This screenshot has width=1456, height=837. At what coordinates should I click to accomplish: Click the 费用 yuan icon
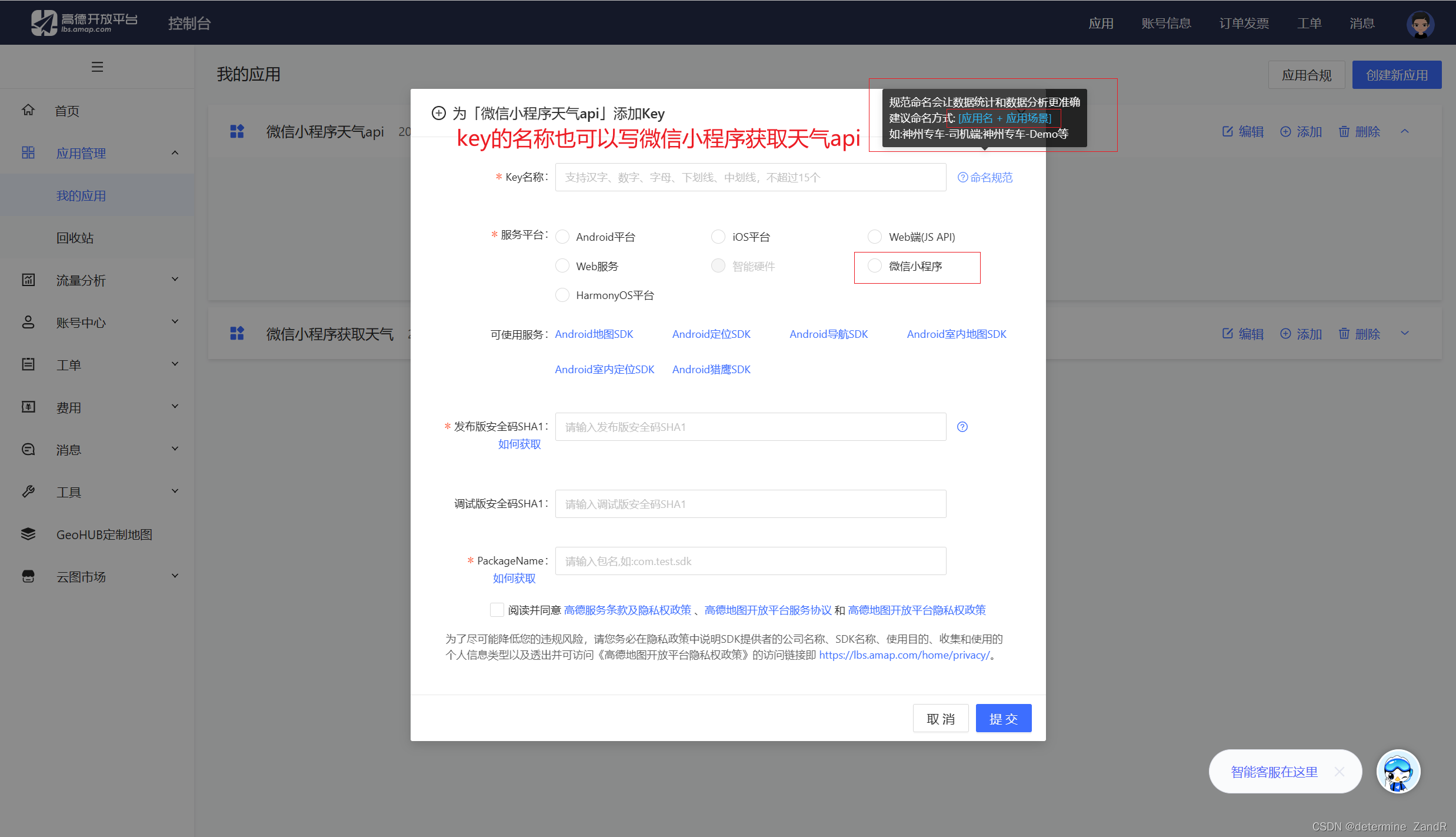pos(28,407)
